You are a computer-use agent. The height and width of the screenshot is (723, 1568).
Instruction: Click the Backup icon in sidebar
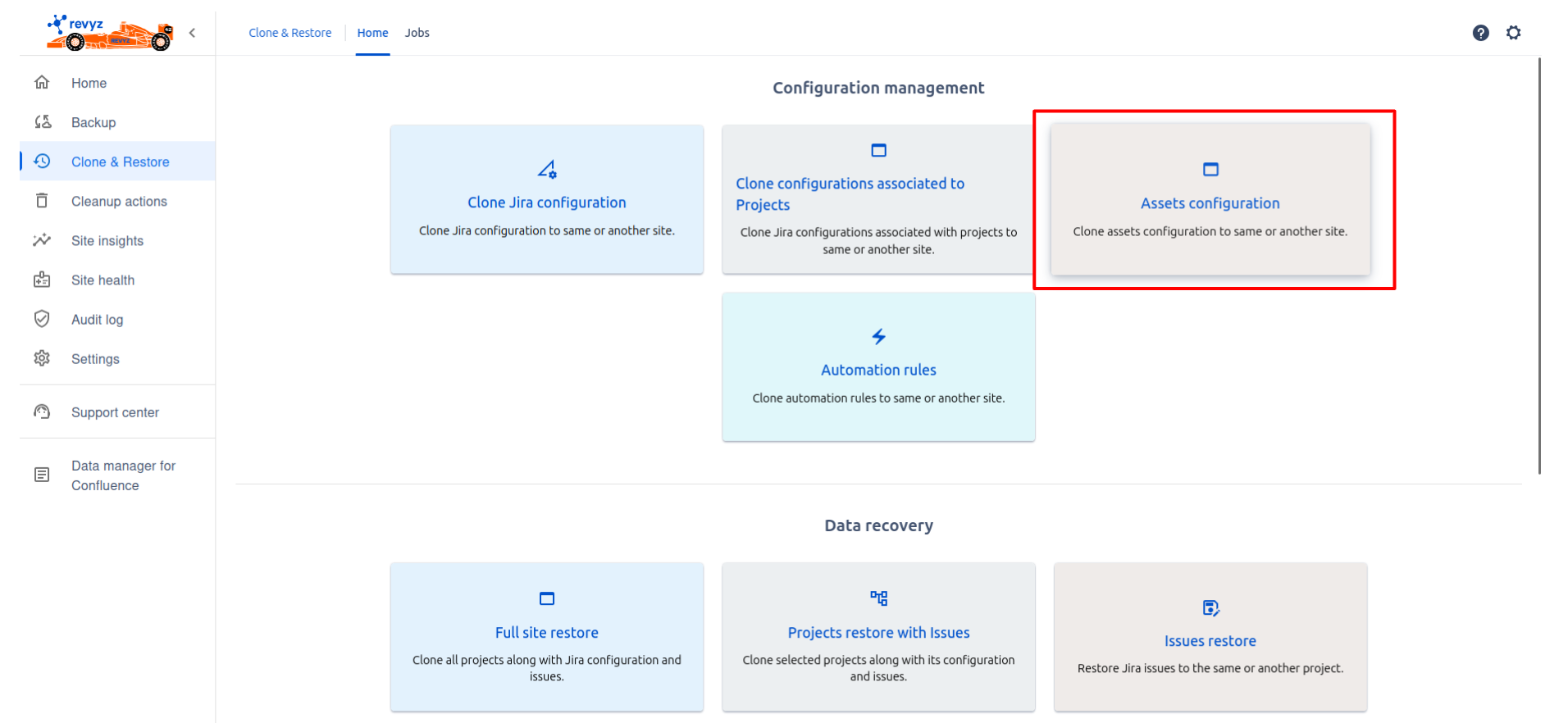click(43, 122)
